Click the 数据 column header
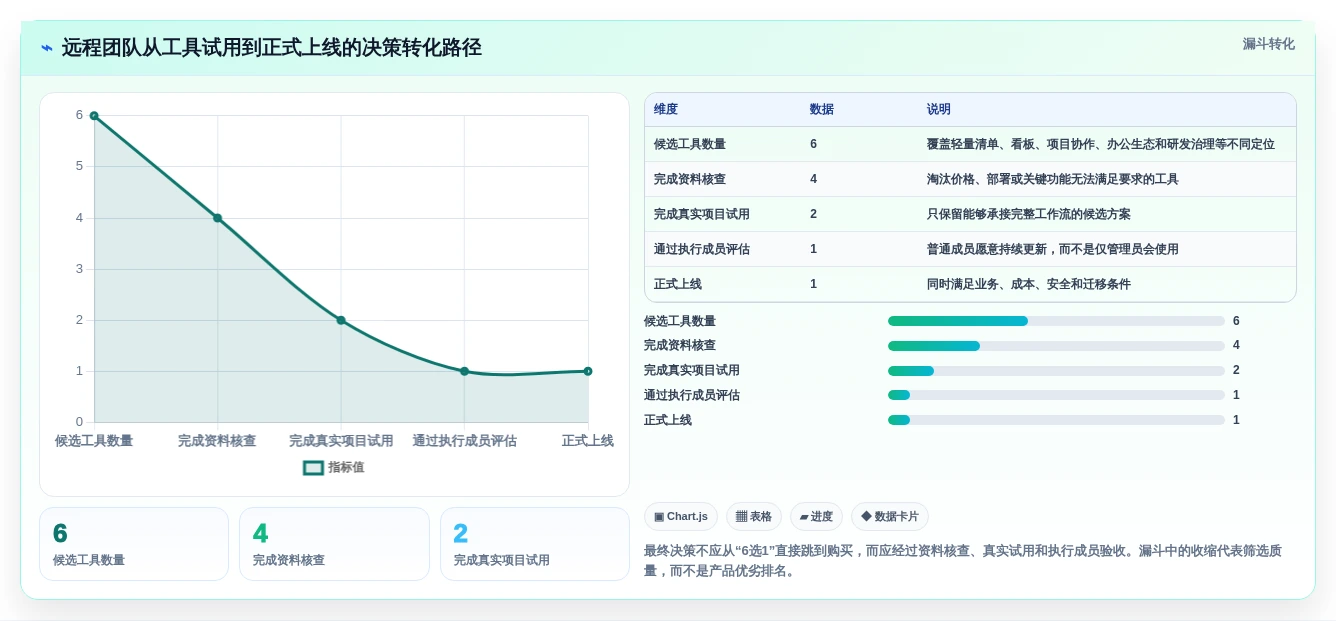 pyautogui.click(x=822, y=109)
